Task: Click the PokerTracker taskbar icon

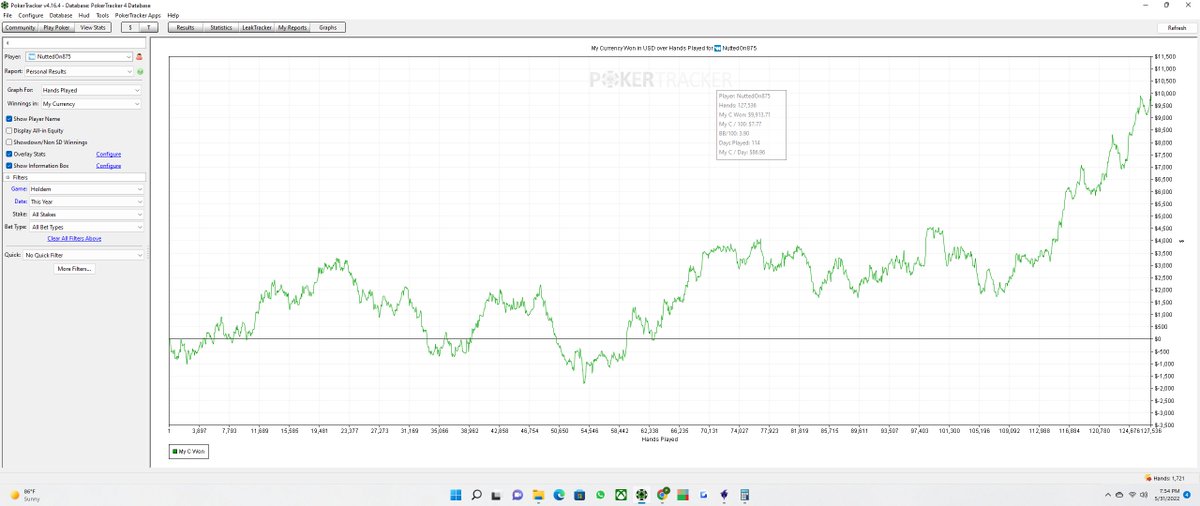Action: [642, 495]
